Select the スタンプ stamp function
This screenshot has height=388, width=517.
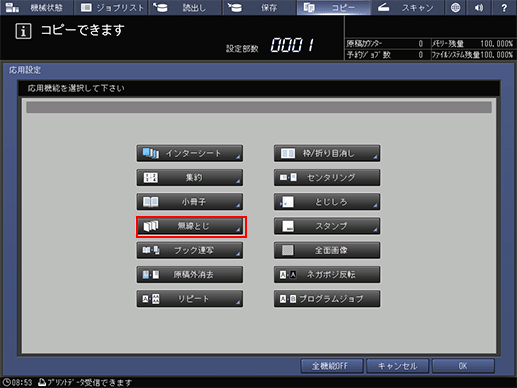click(327, 226)
